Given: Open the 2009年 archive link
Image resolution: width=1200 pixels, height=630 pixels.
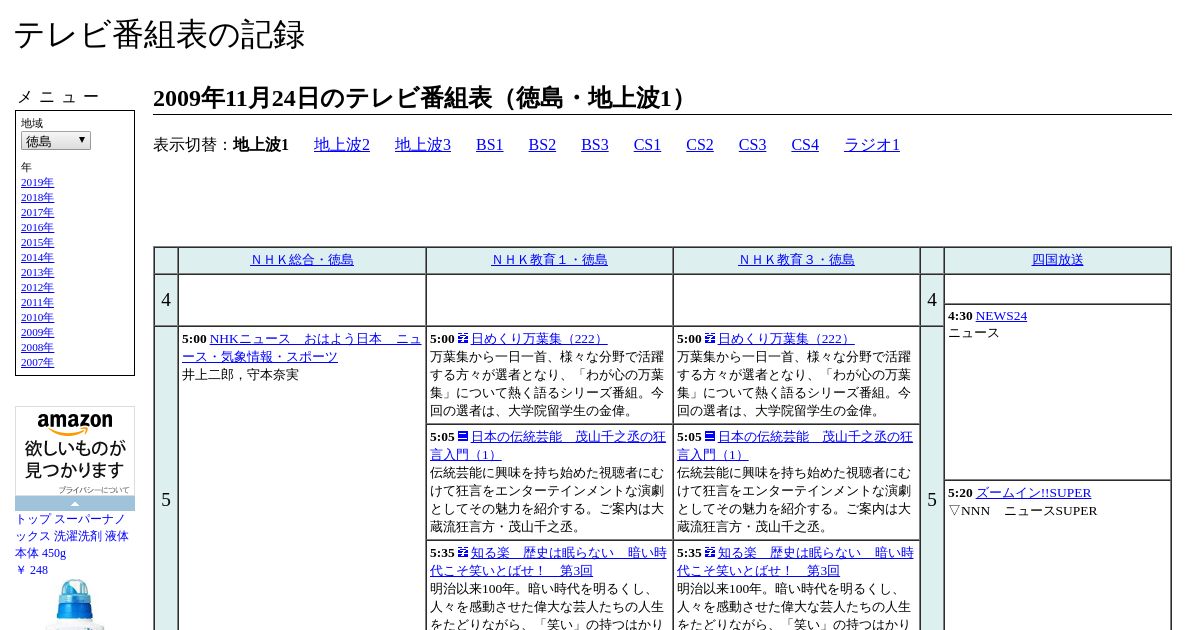Looking at the screenshot, I should [37, 332].
